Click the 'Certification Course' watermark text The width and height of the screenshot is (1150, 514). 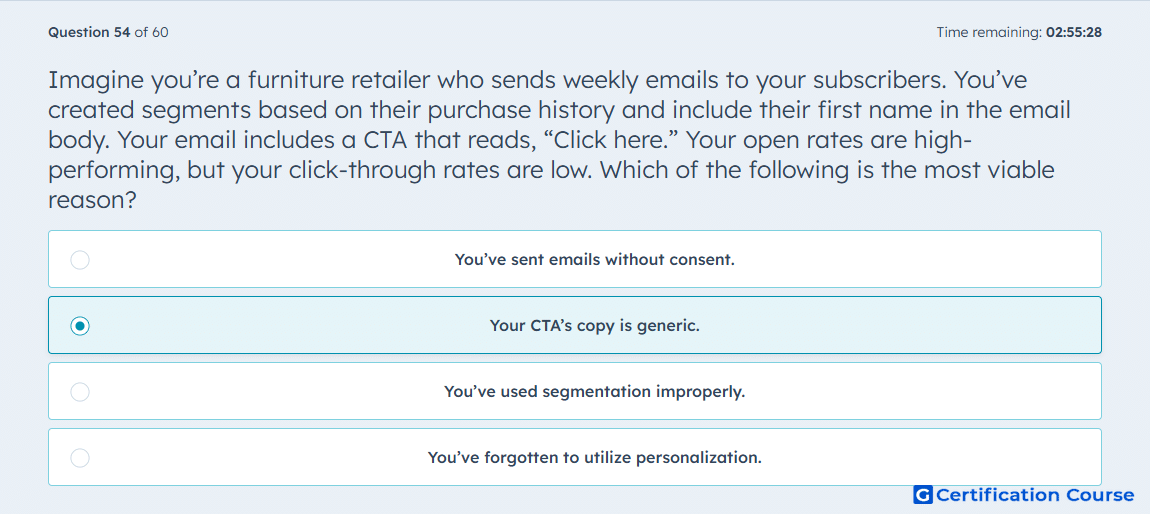pos(1035,495)
